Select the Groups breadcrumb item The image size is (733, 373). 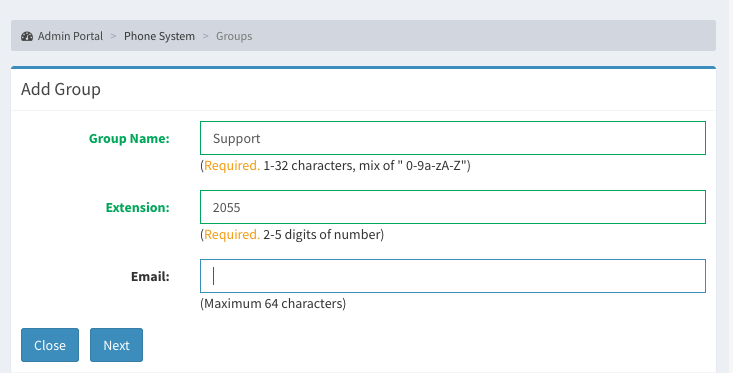point(234,36)
